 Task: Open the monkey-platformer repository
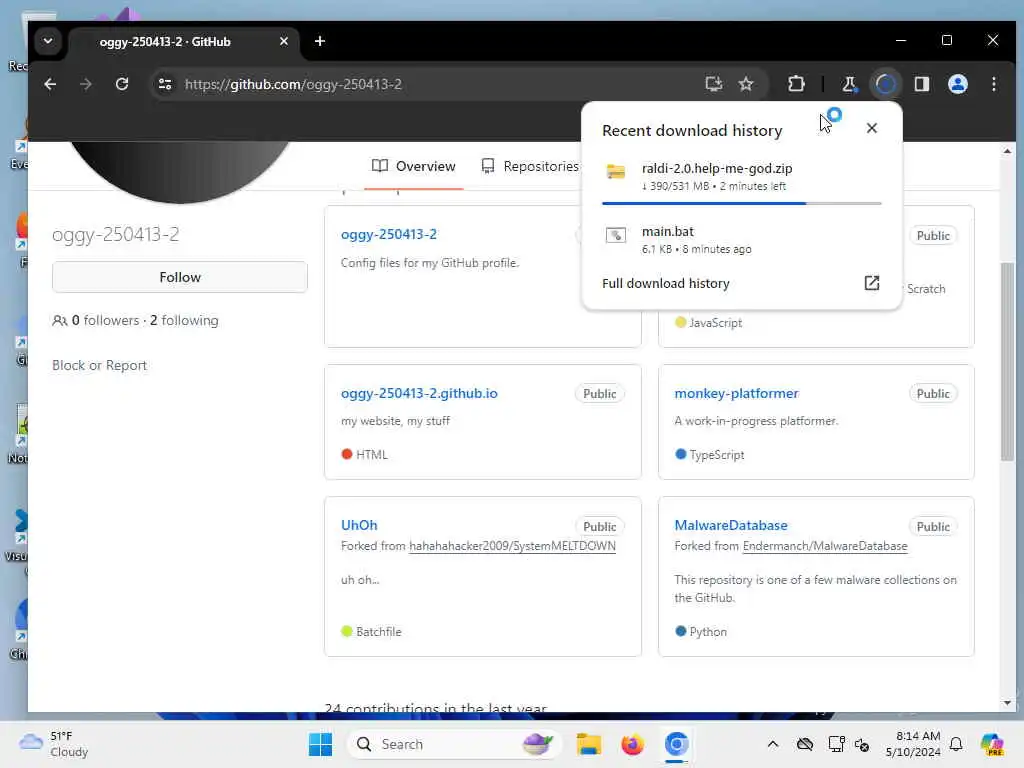coord(736,393)
